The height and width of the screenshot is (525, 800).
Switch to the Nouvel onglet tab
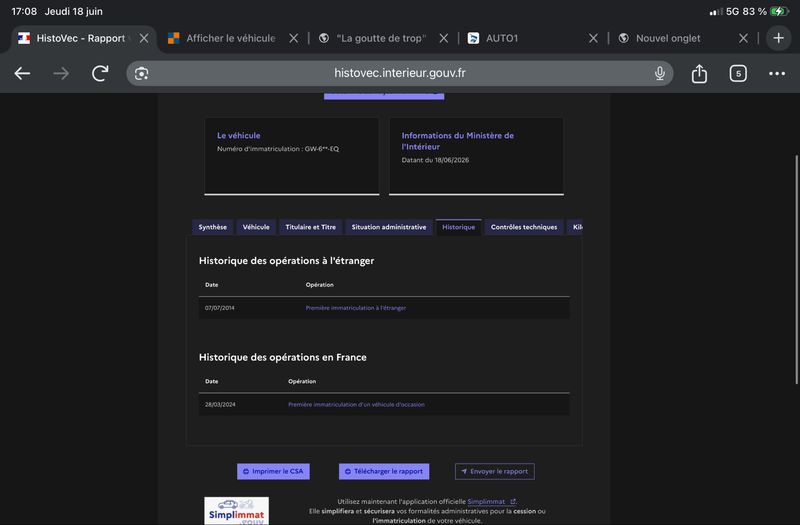pos(668,38)
